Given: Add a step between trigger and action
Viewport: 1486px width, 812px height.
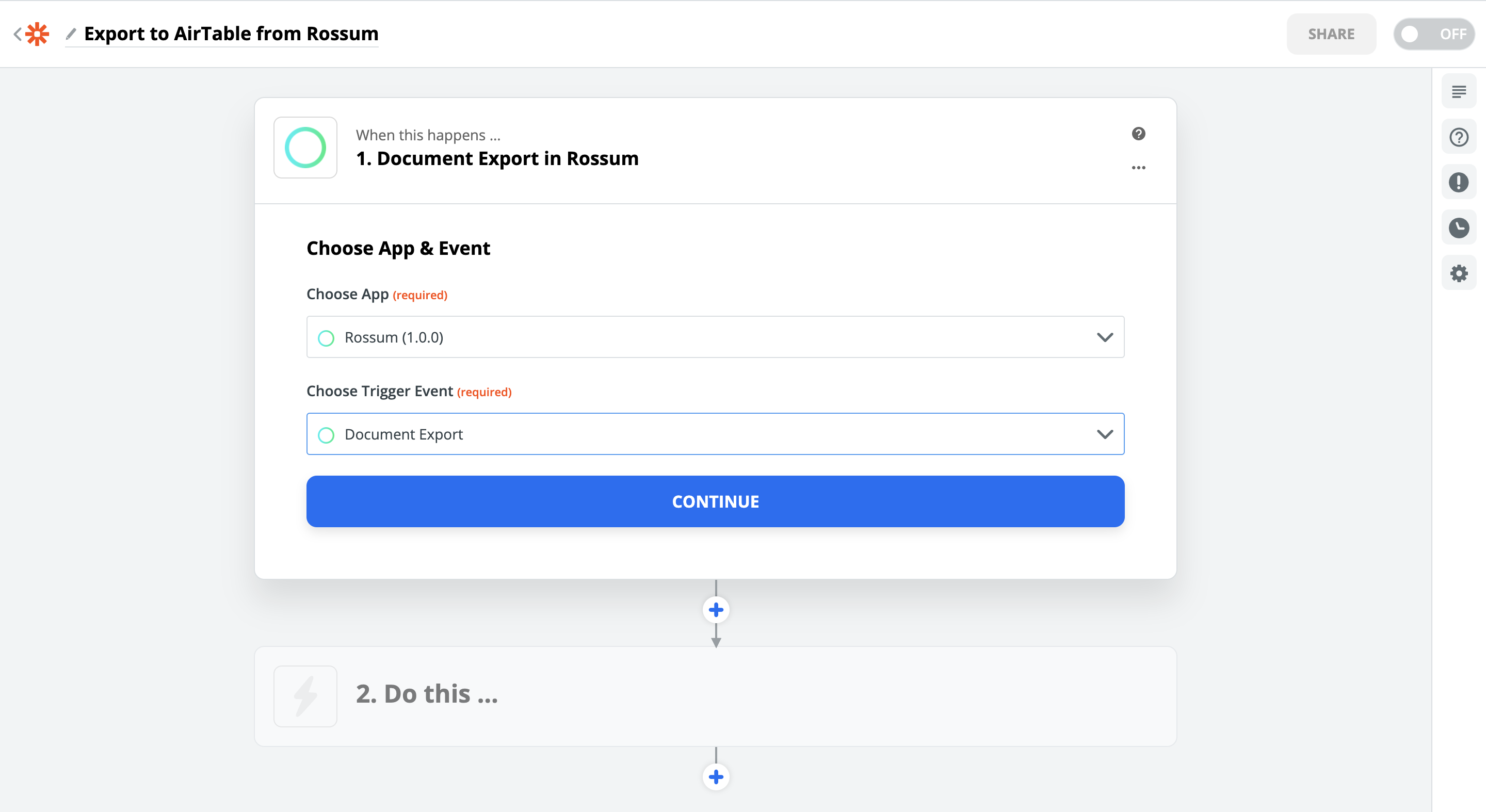Looking at the screenshot, I should tap(716, 610).
